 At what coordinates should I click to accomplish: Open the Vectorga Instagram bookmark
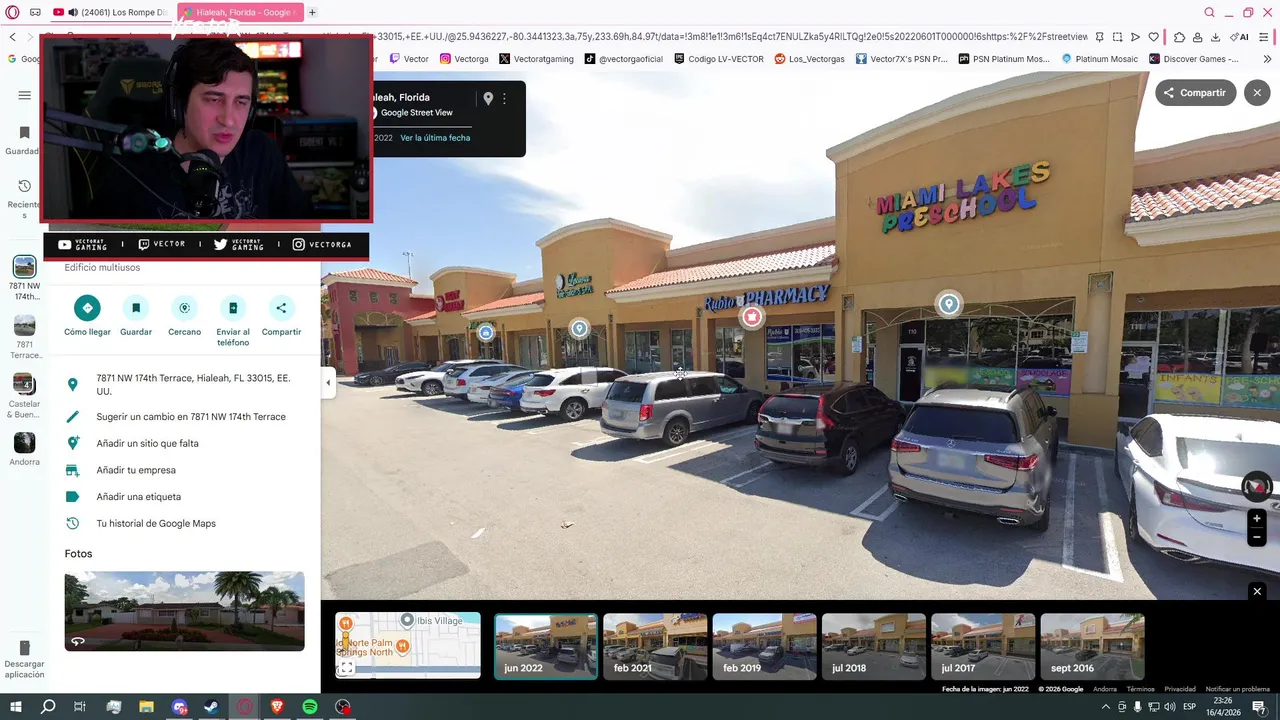[x=464, y=59]
